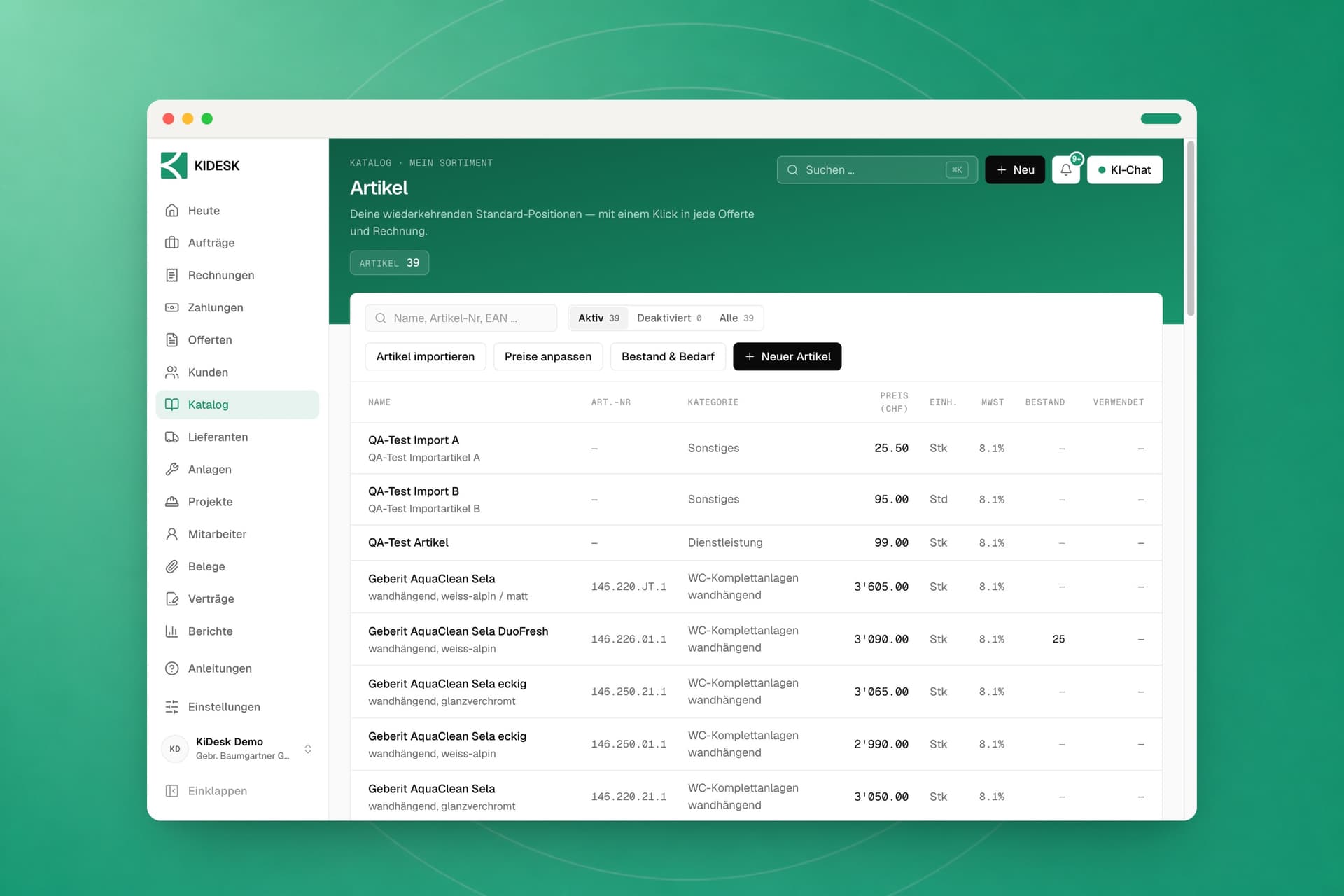Image resolution: width=1344 pixels, height=896 pixels.
Task: Click the Bestand value 25
Action: 1058,639
